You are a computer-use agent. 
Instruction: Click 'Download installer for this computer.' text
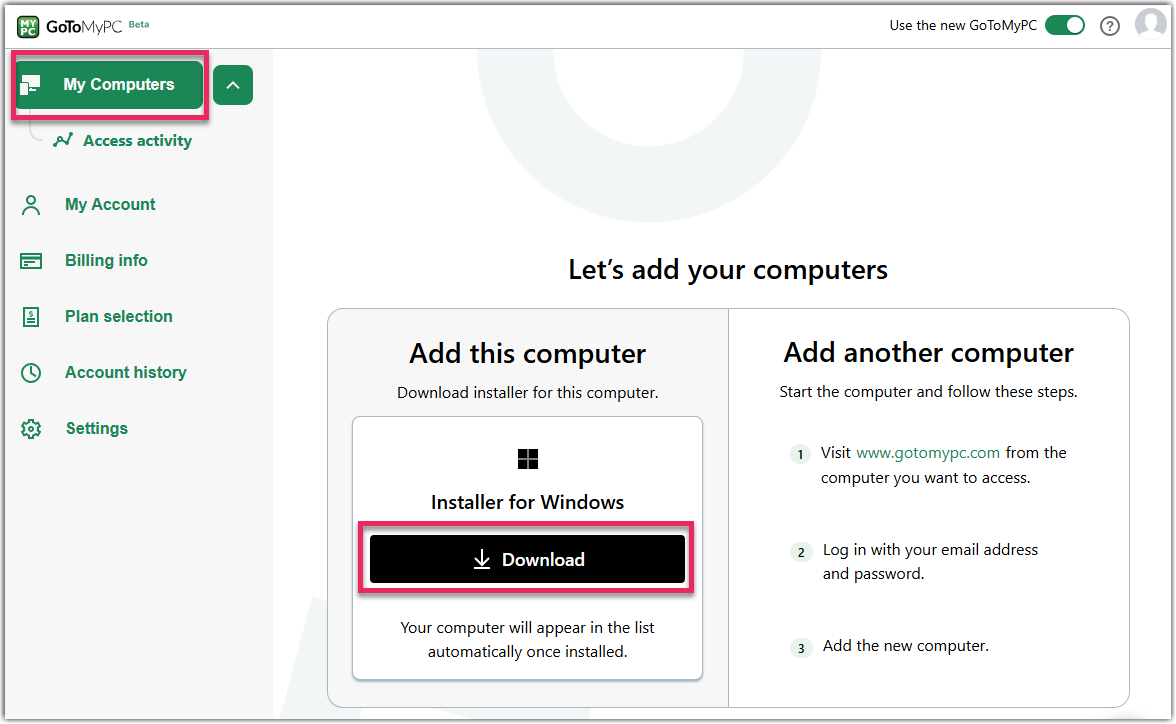click(x=527, y=393)
